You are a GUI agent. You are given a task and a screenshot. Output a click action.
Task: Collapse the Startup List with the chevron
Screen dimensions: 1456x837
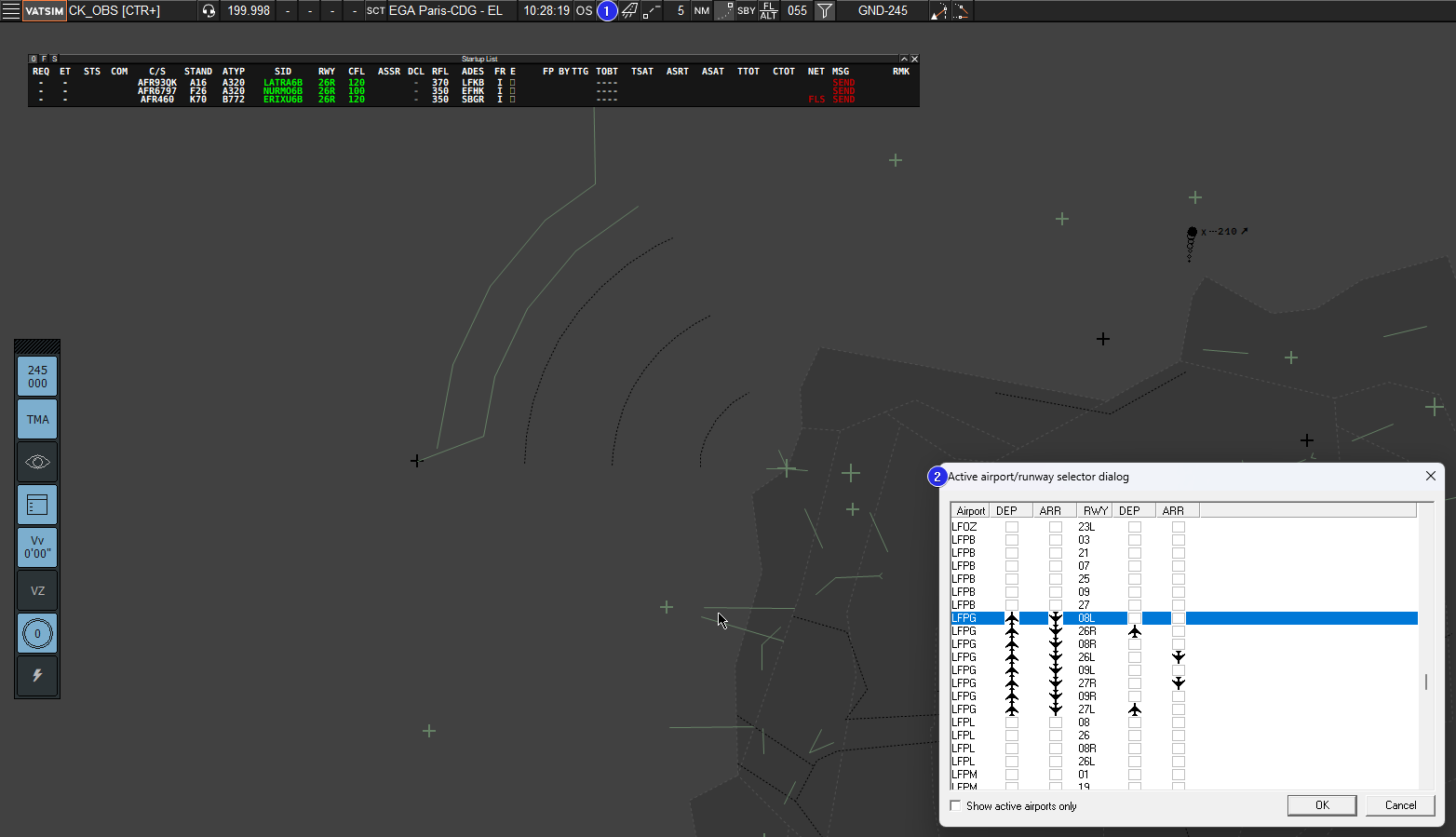click(x=903, y=59)
